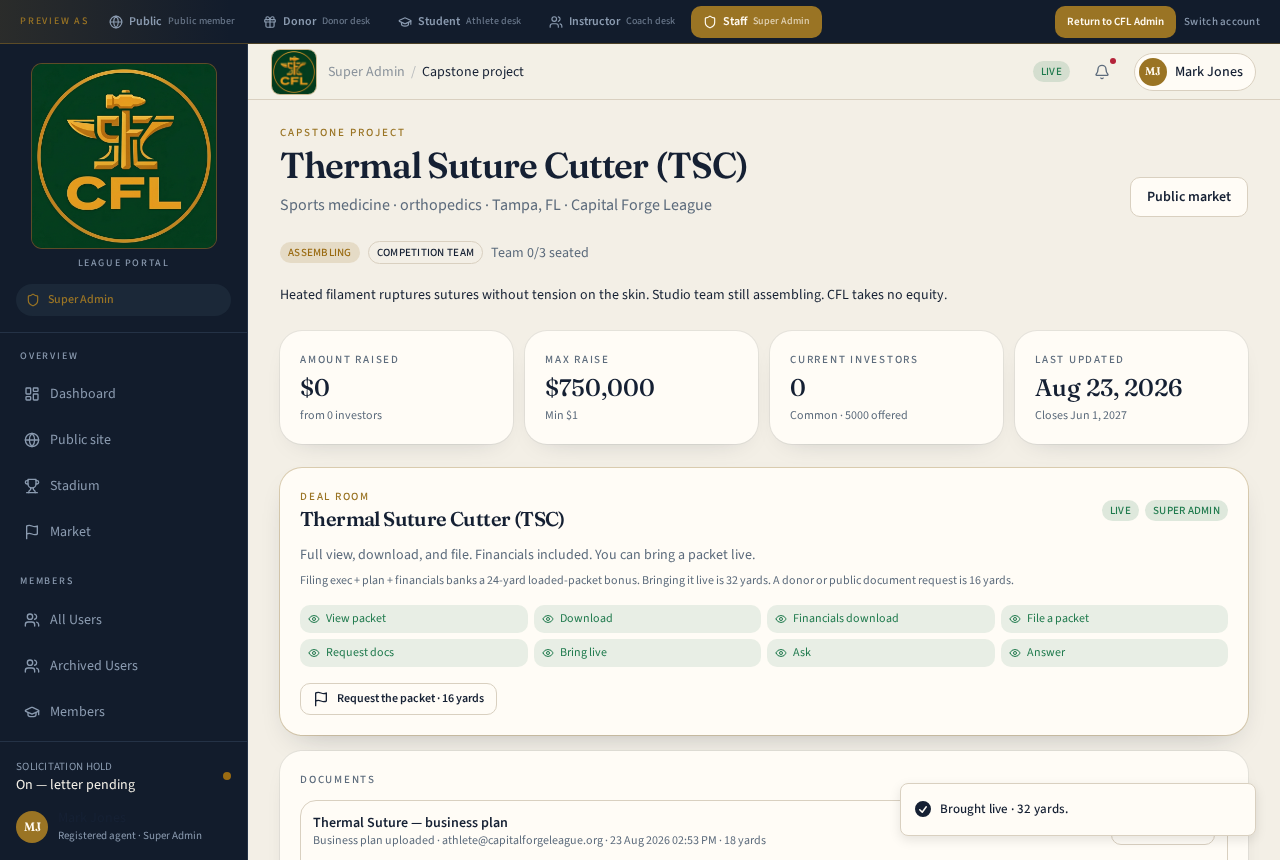Click the Current Investors card

[x=887, y=388]
